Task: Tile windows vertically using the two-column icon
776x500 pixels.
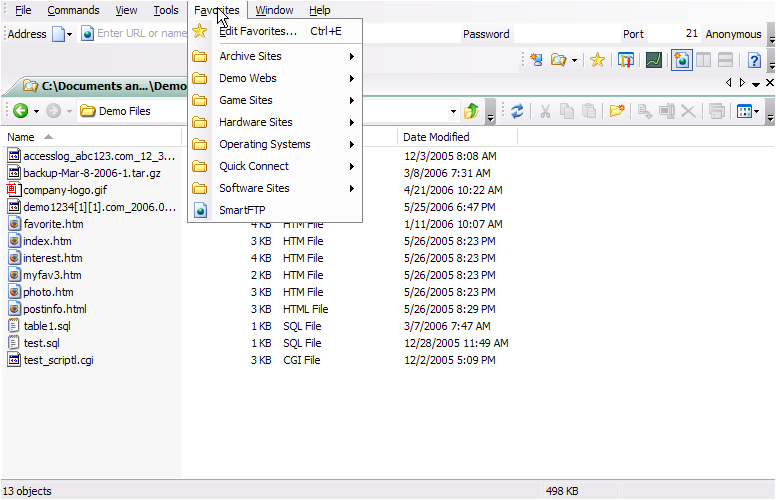Action: (703, 60)
